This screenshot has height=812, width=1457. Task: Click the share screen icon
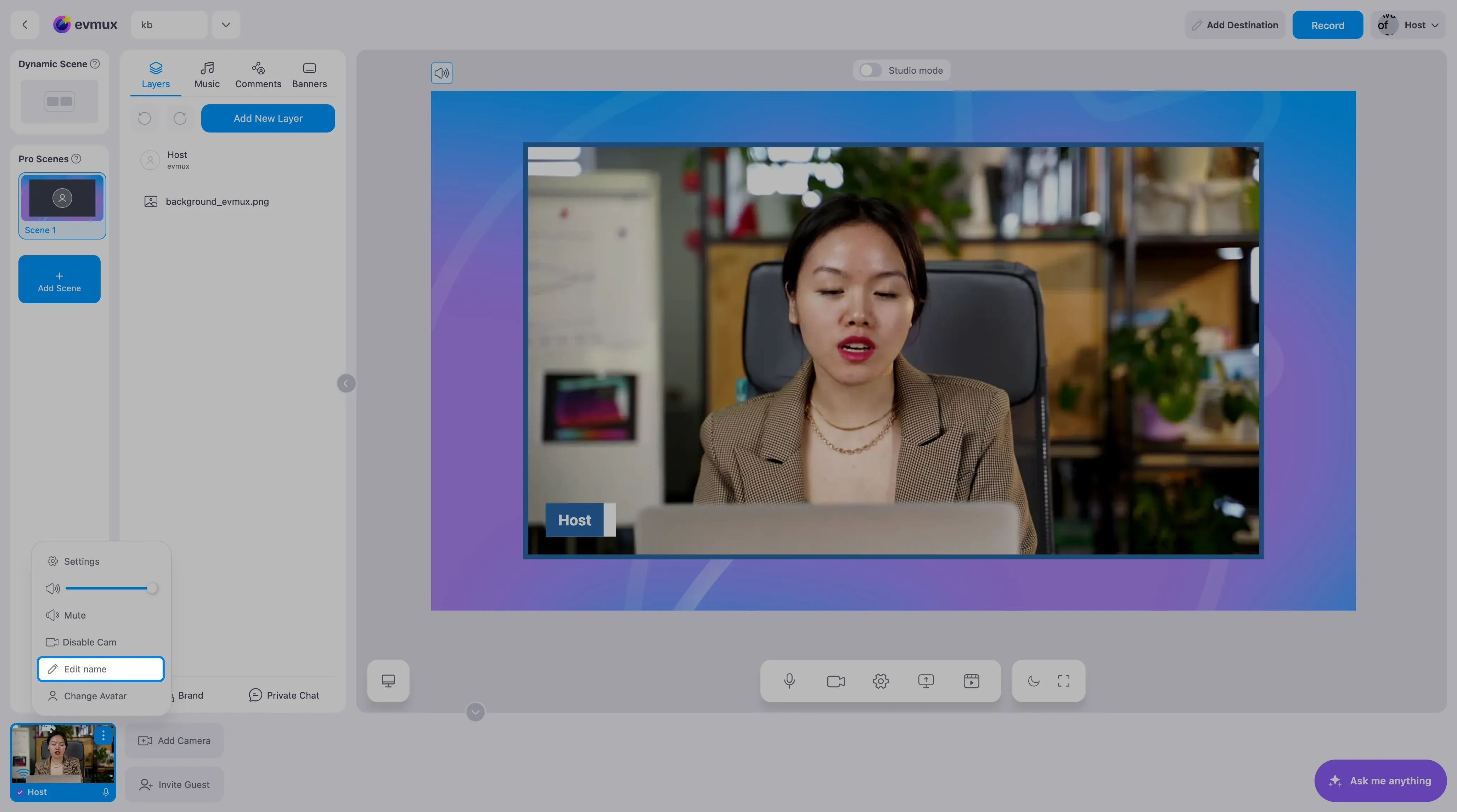(x=926, y=681)
